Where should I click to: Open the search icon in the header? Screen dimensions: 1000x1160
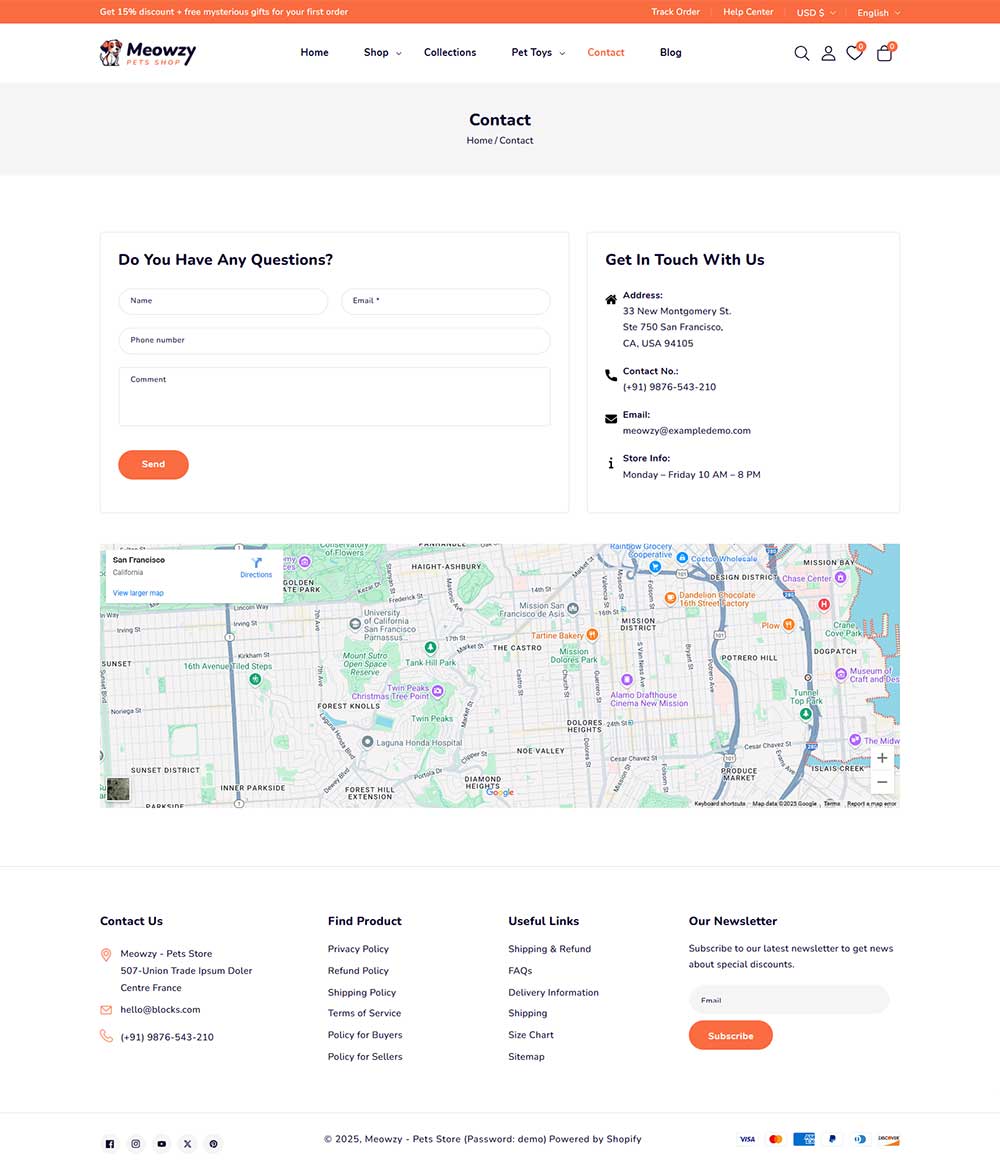(x=801, y=53)
